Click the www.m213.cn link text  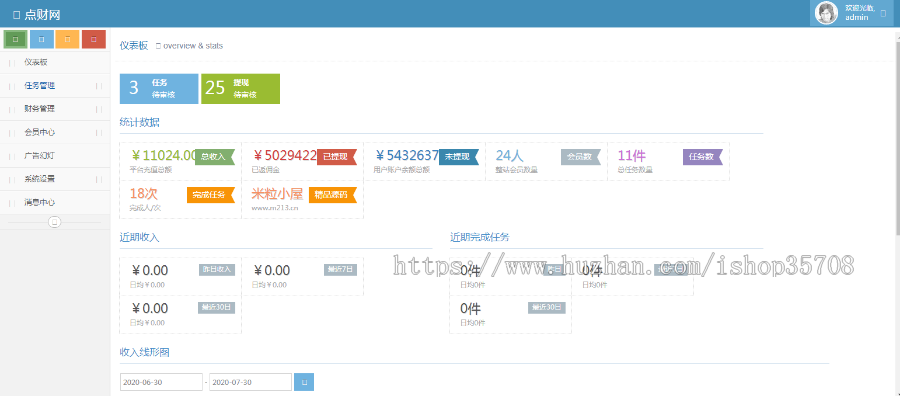[x=275, y=208]
